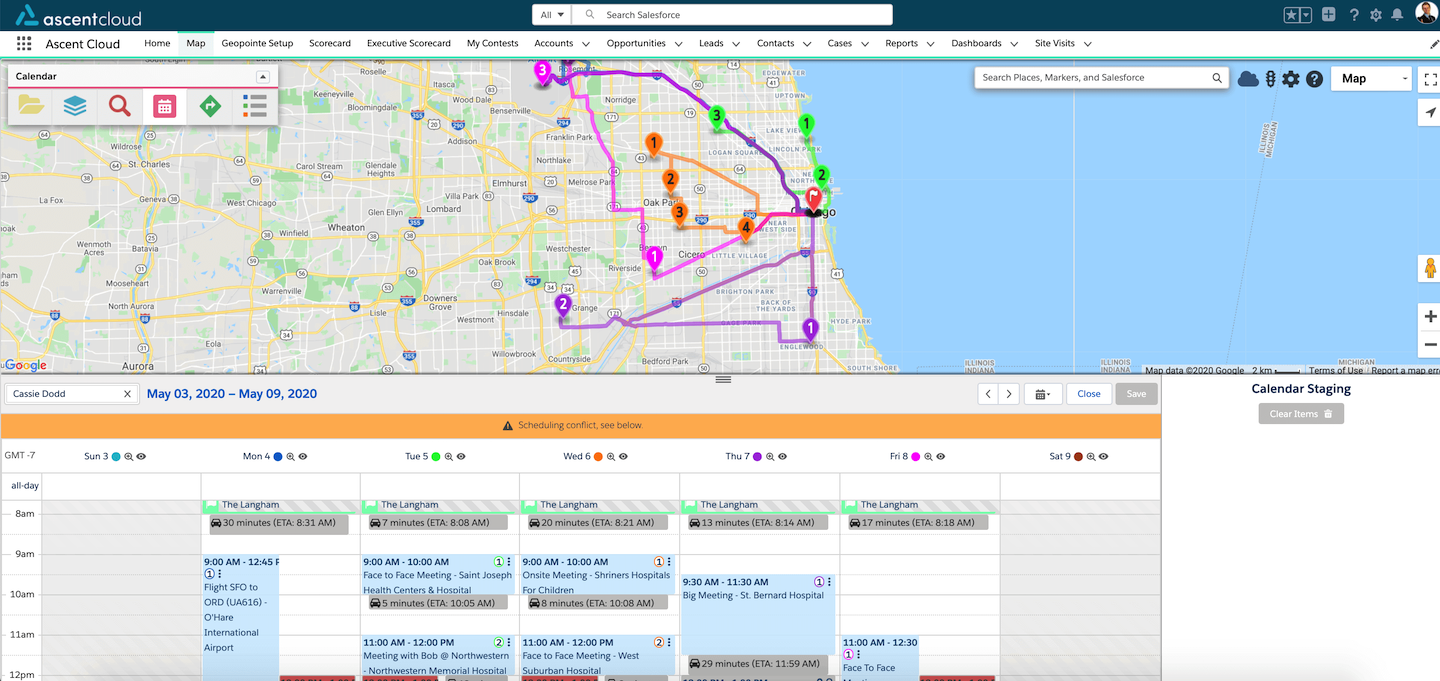The image size is (1440, 681).
Task: Click the calendar Close button
Action: (x=1089, y=394)
